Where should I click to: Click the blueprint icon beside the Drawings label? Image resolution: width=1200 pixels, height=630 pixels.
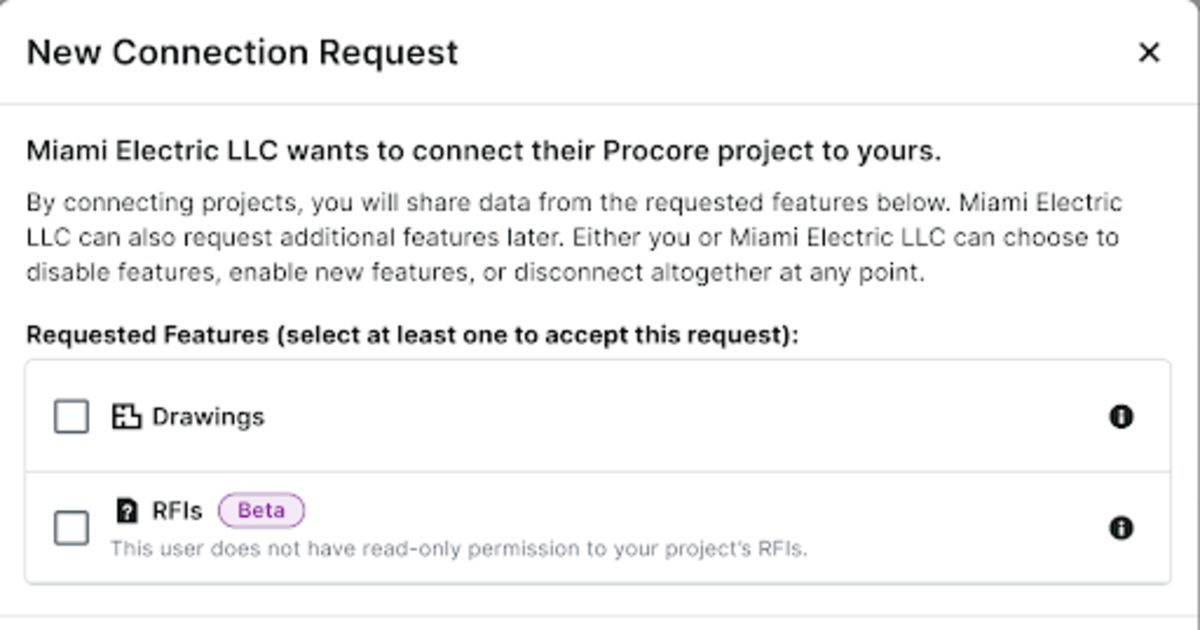(x=129, y=416)
